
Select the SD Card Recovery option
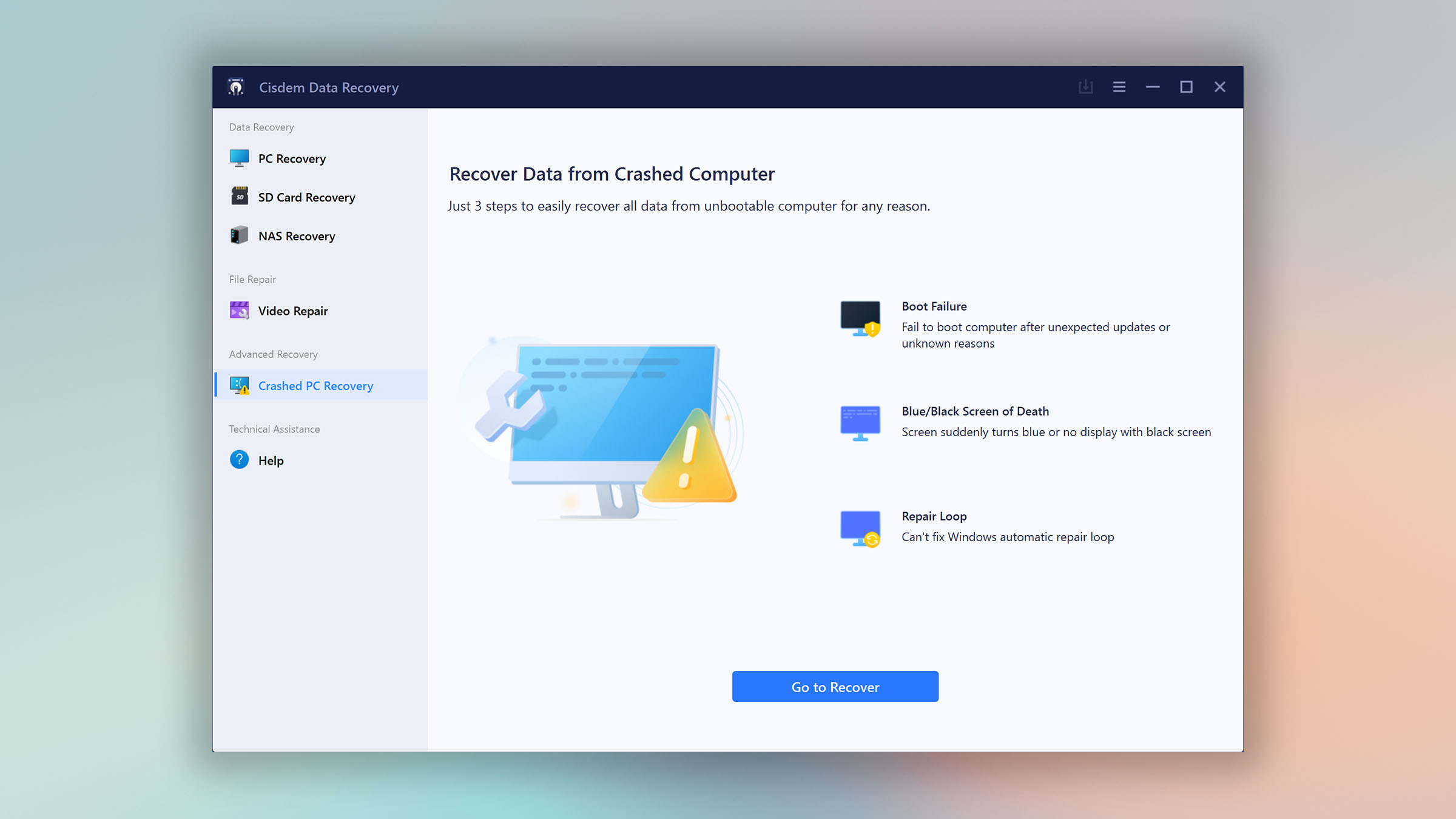coord(306,197)
